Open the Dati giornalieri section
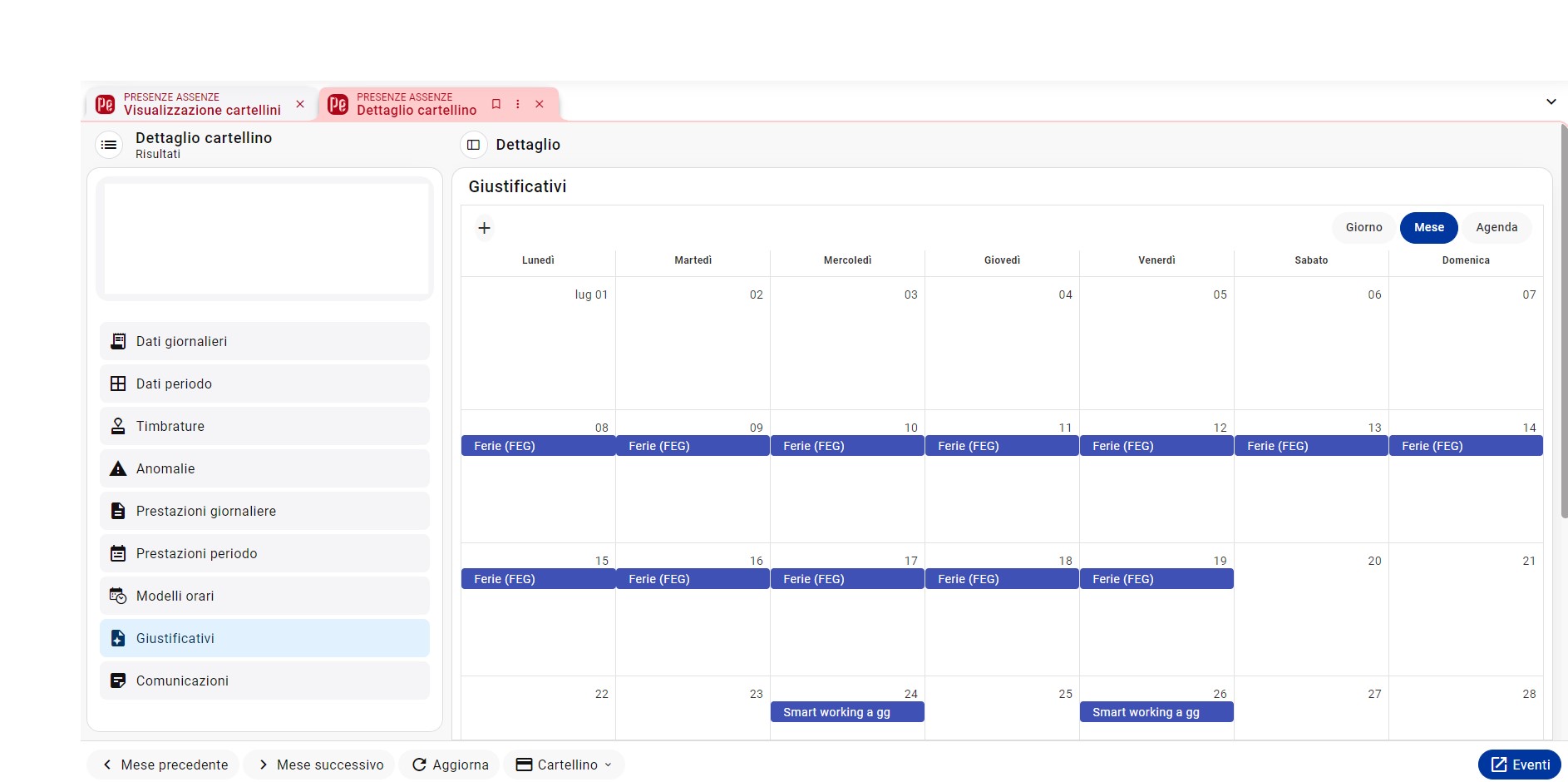Viewport: 1568px width, 782px height. click(264, 341)
